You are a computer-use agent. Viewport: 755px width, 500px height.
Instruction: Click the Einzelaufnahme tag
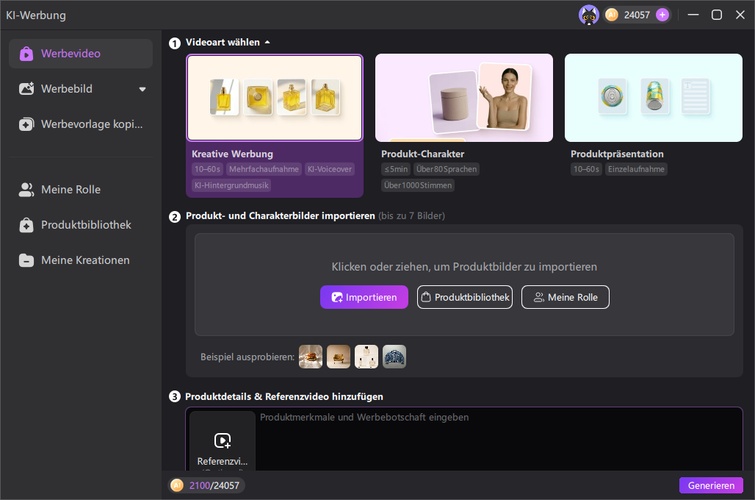coord(636,169)
